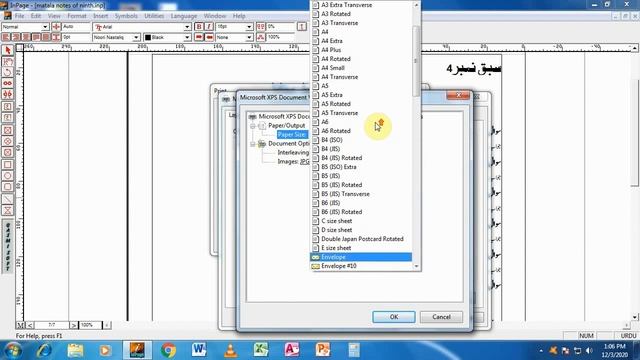
Task: Select the Paper Size tree item
Action: point(292,135)
